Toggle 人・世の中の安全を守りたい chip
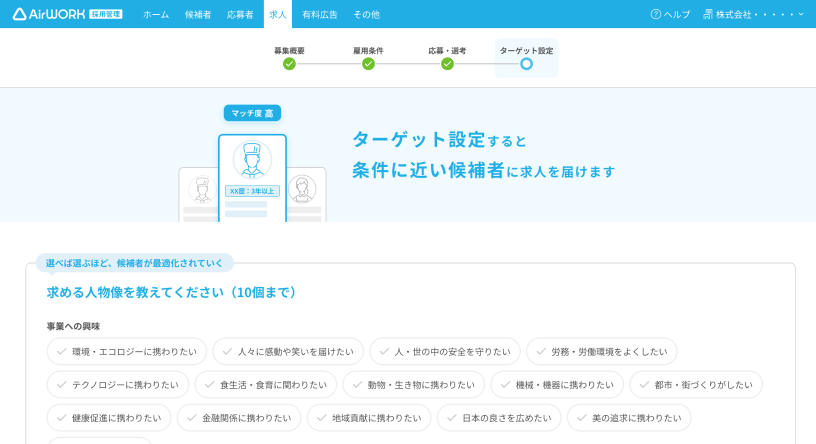This screenshot has width=816, height=444. pos(445,351)
